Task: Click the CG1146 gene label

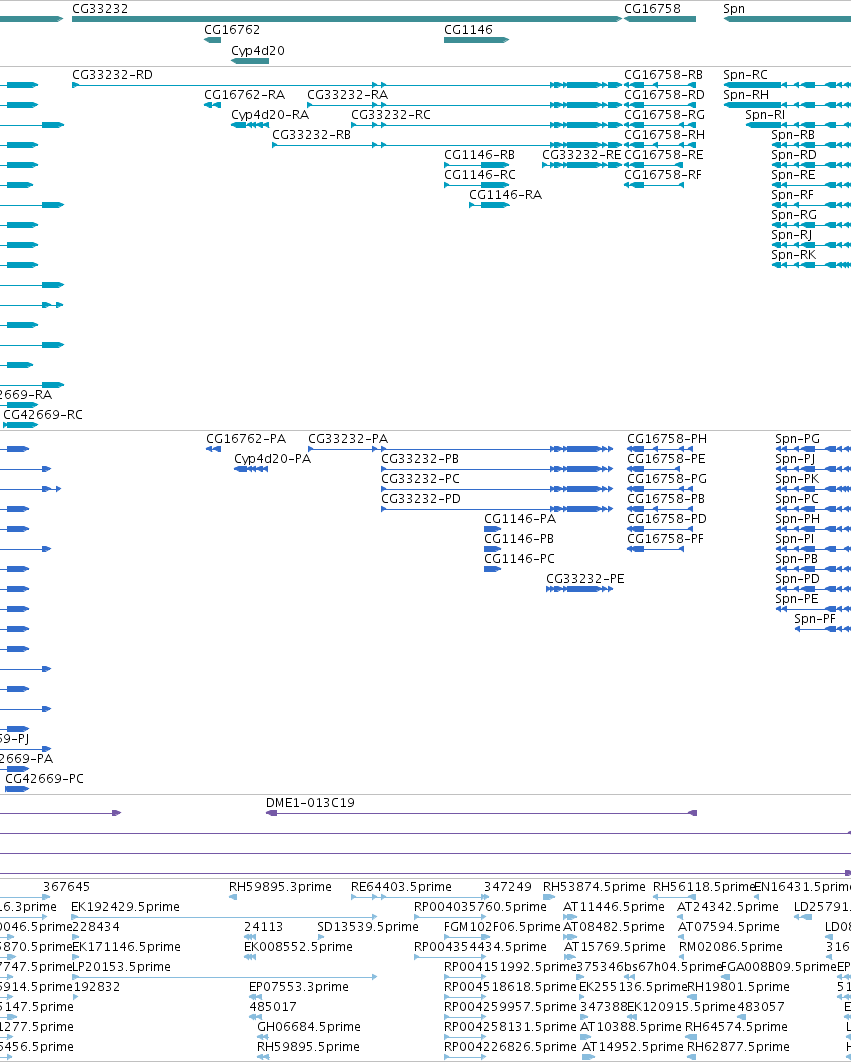Action: click(468, 30)
